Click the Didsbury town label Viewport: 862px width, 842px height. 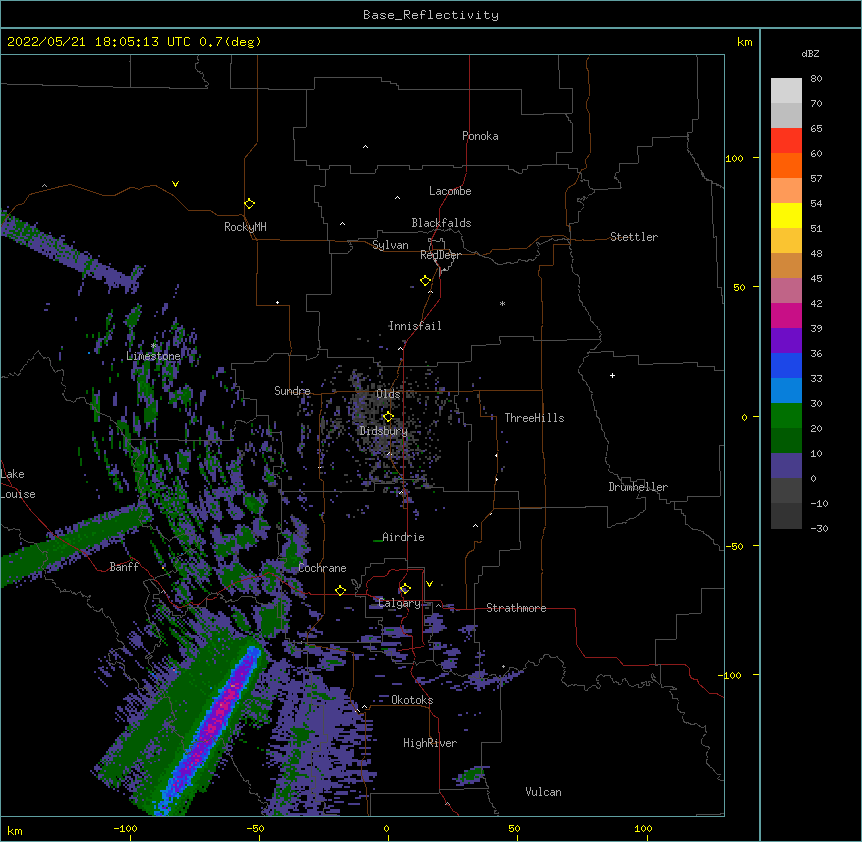(x=383, y=431)
